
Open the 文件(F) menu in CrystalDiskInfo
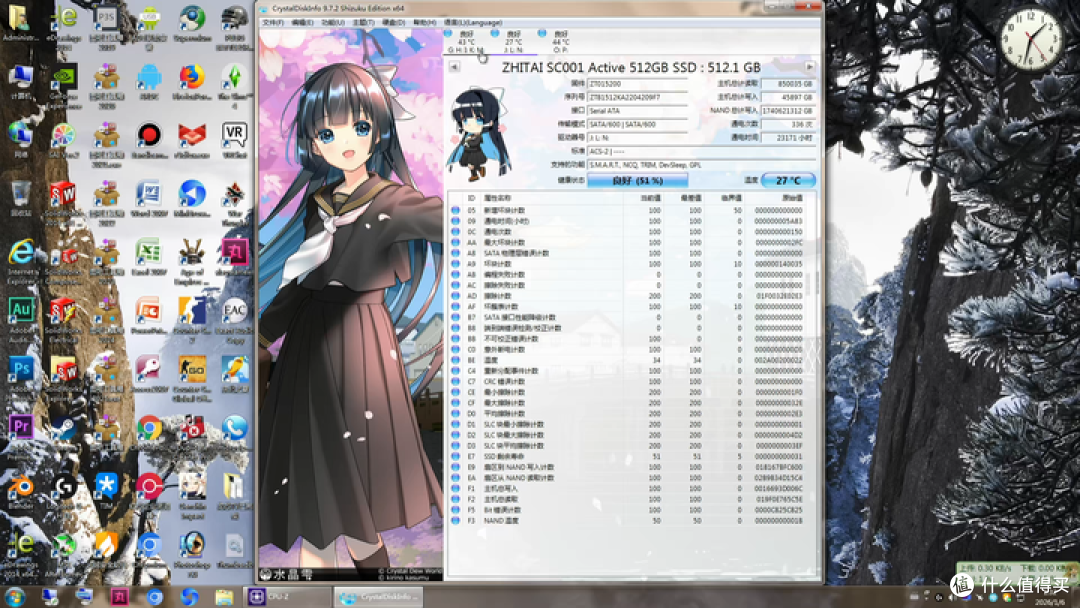tap(273, 23)
